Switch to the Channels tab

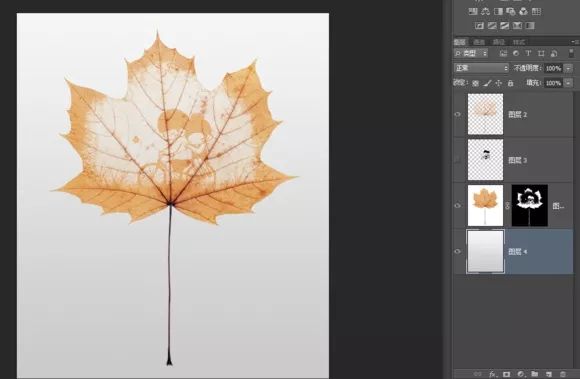click(x=479, y=42)
